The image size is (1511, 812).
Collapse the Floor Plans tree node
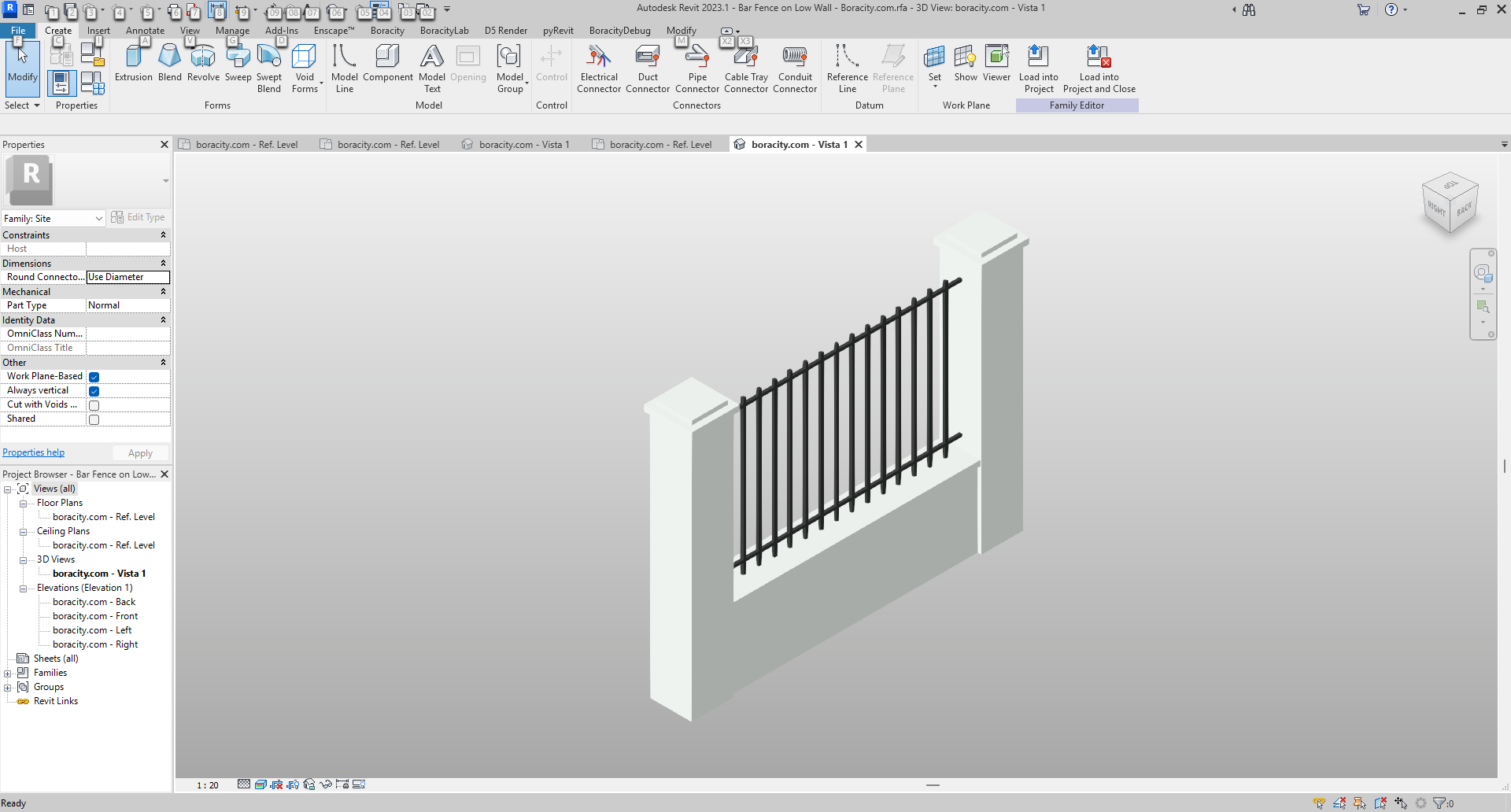tap(23, 504)
